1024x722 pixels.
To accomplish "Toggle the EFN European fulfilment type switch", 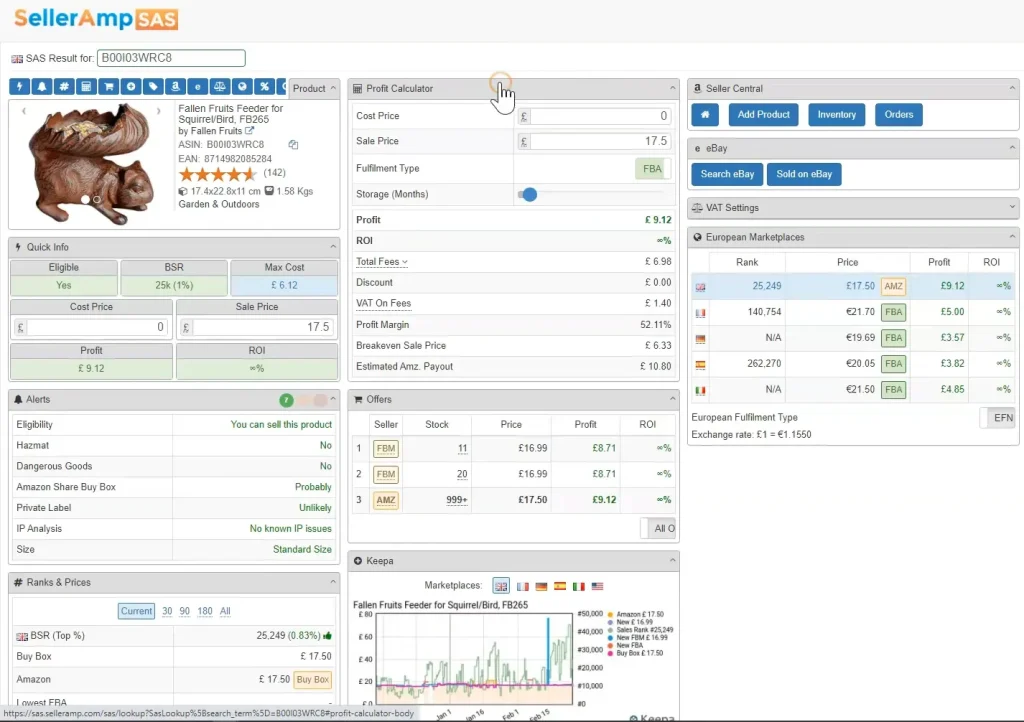I will [997, 418].
